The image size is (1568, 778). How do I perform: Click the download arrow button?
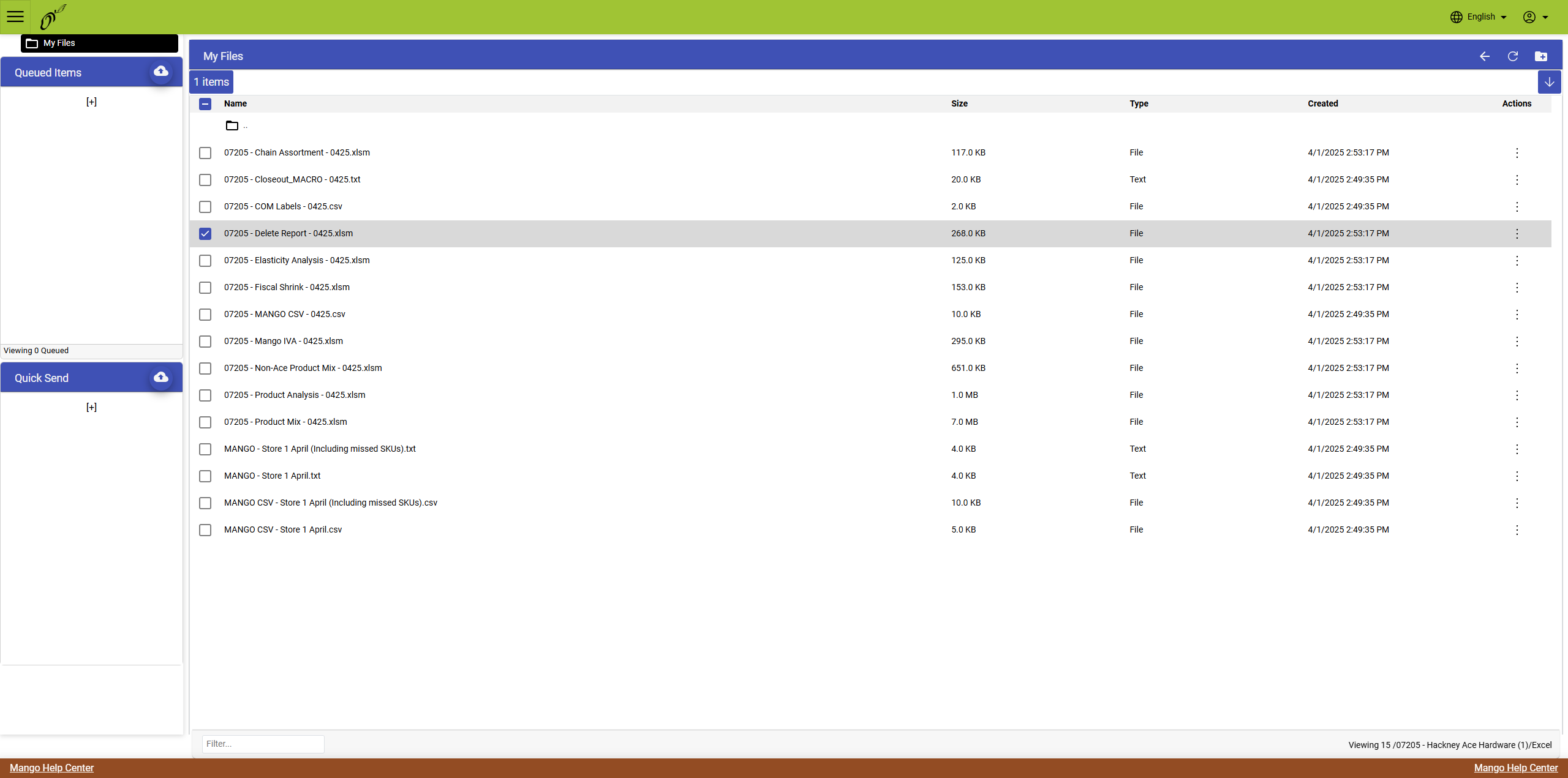coord(1549,82)
